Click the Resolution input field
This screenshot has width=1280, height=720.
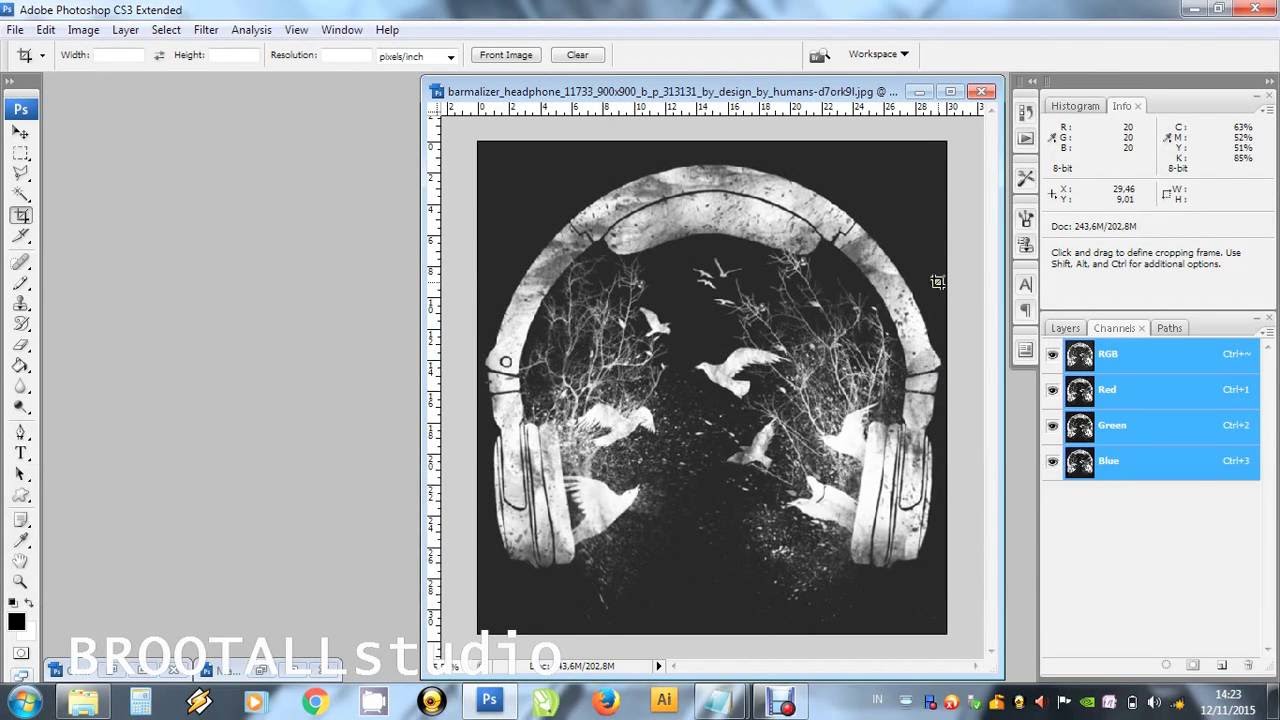[x=347, y=56]
